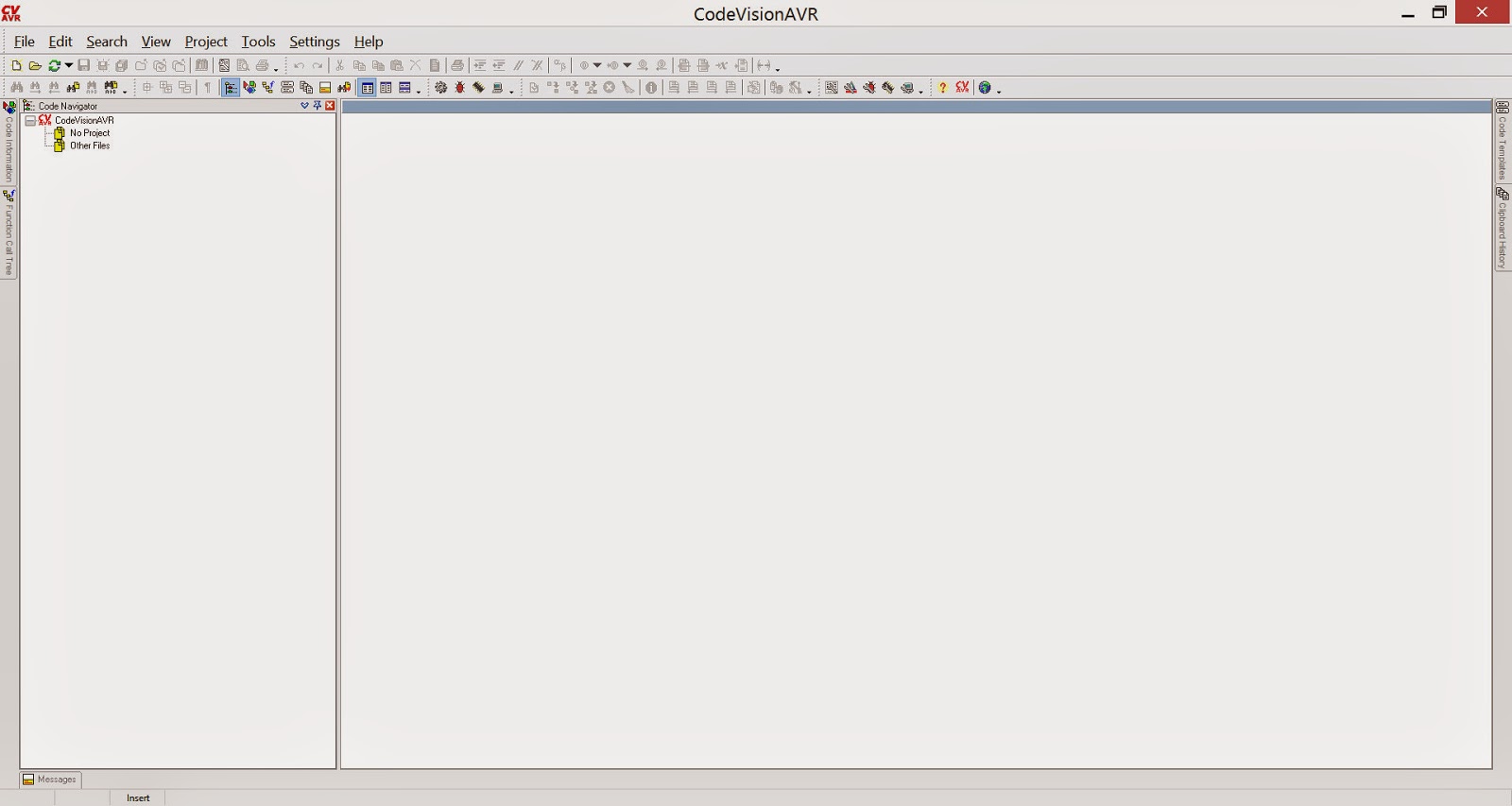Click the Redo arrow icon

(x=318, y=65)
